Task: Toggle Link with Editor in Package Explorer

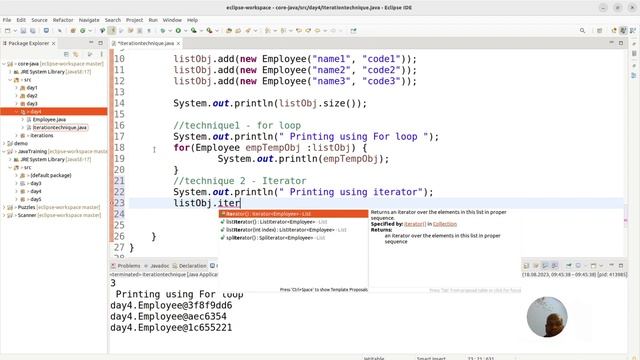Action: tap(76, 54)
